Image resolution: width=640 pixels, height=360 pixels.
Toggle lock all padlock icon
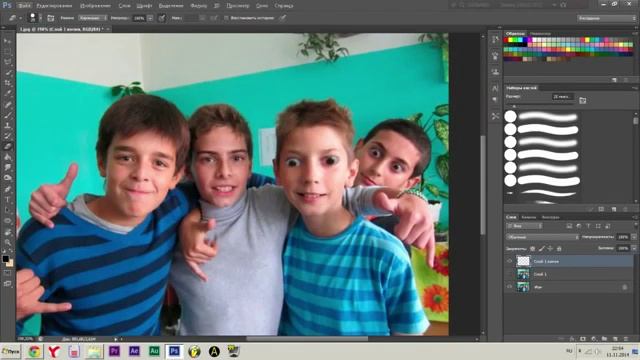pos(559,248)
